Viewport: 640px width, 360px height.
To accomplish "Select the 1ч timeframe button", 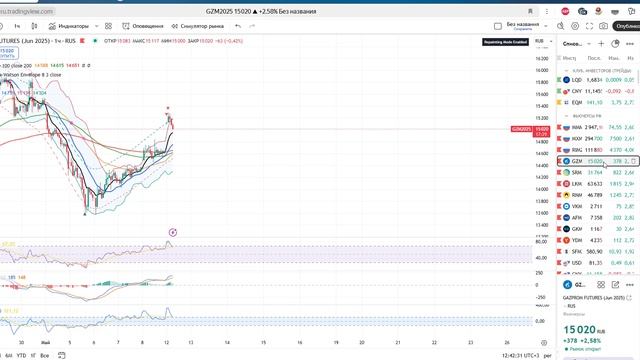I will tap(17, 26).
